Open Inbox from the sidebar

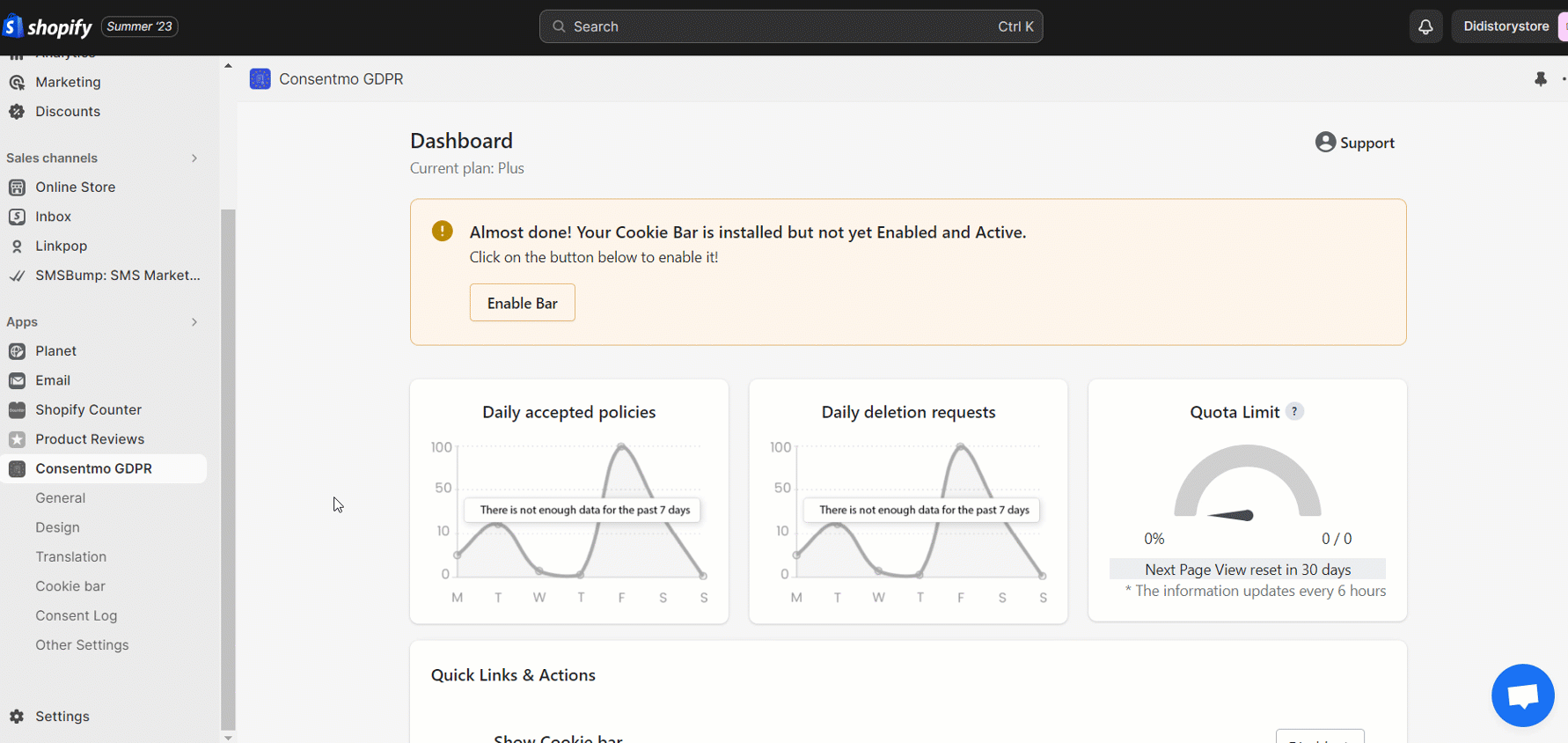[x=53, y=217]
